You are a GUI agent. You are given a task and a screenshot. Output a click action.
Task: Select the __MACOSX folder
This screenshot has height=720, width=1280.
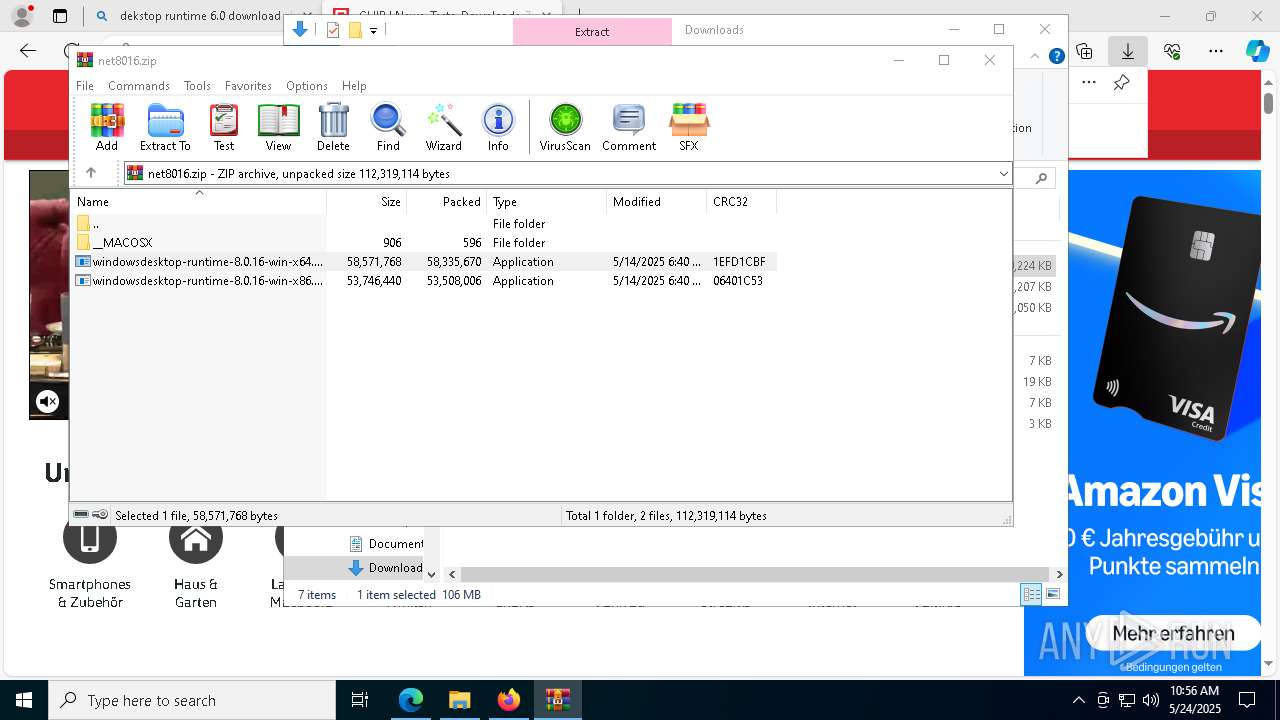tap(423, 243)
